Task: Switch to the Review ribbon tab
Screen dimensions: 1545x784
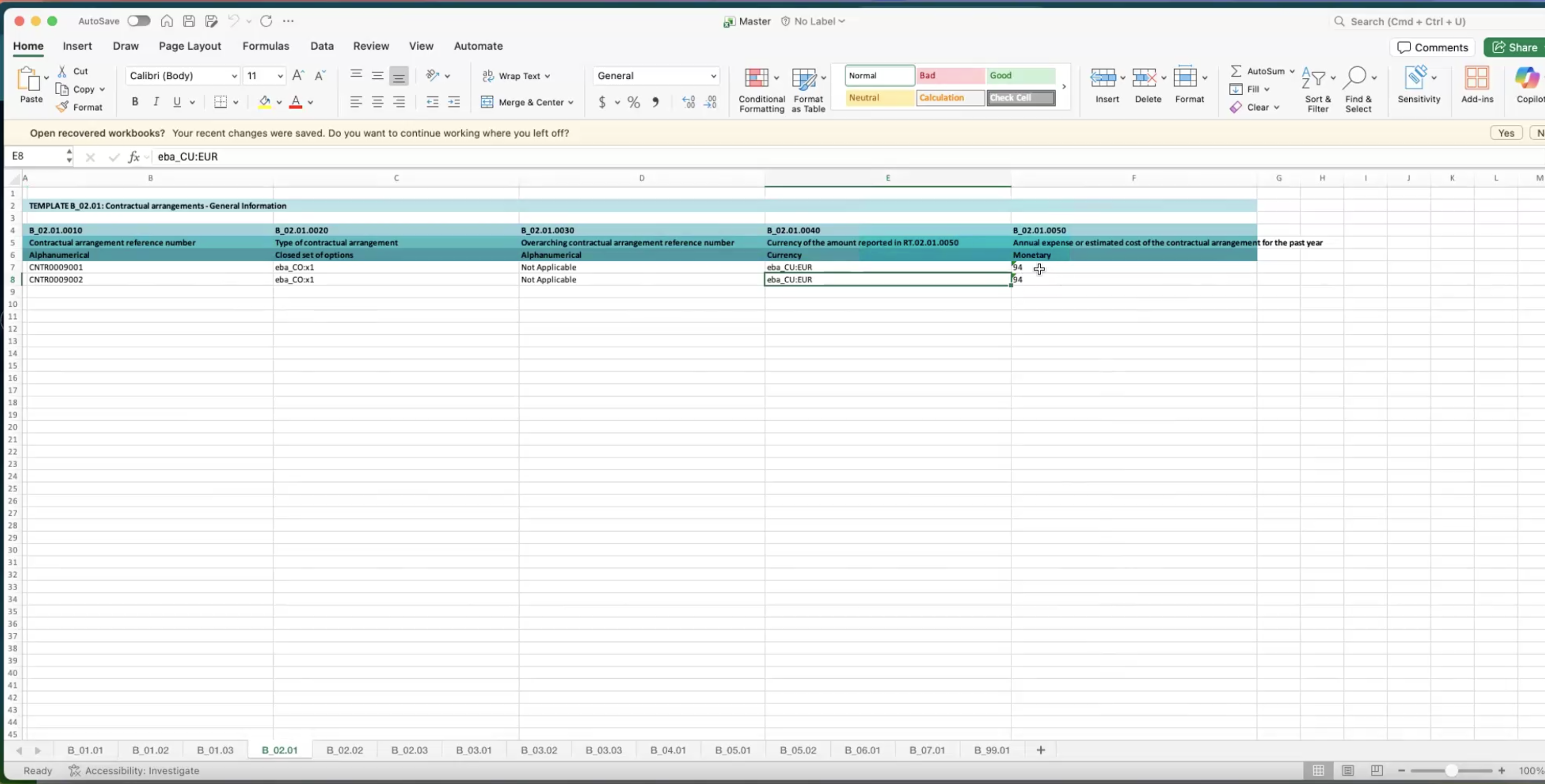Action: click(371, 46)
